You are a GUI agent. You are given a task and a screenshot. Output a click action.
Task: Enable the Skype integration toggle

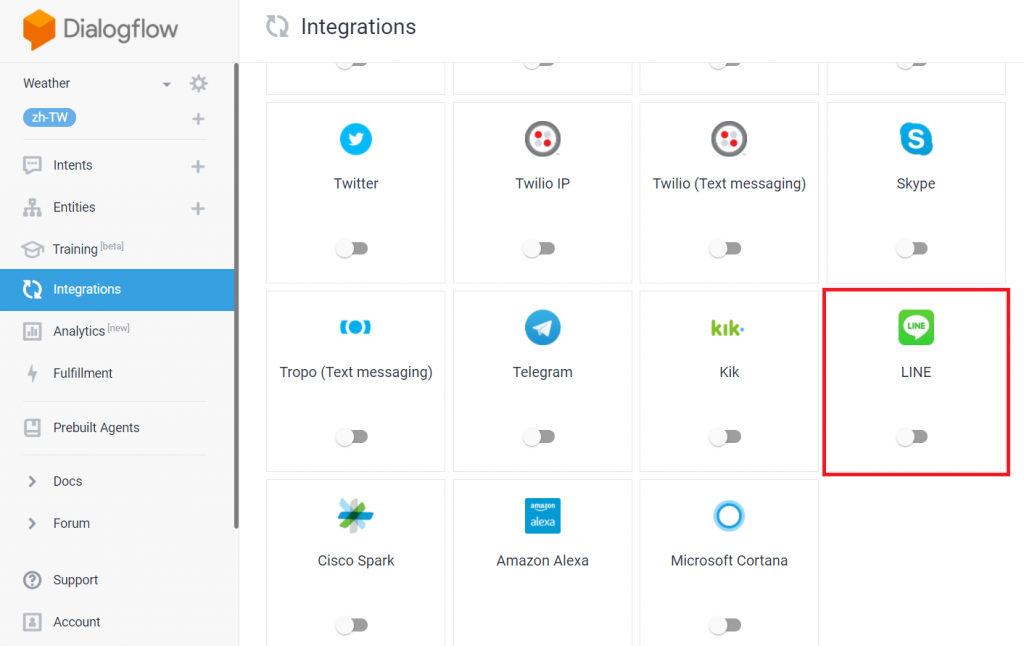912,248
